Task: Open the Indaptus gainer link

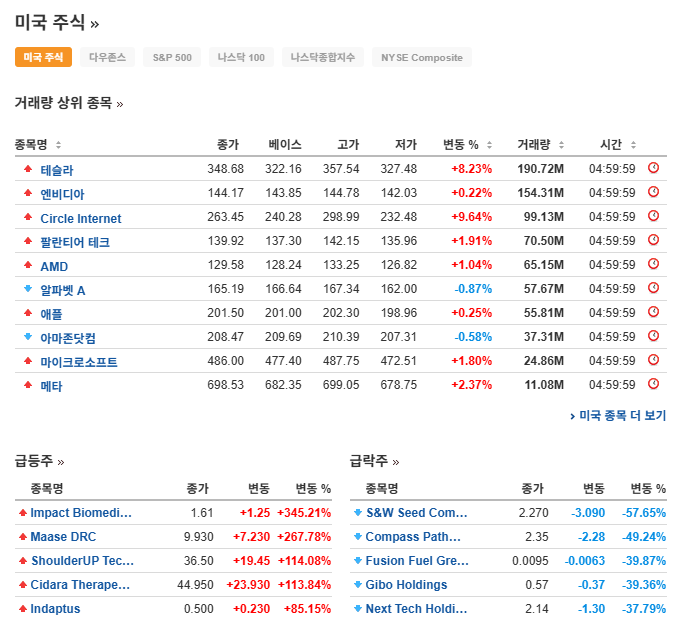Action: coord(55,609)
